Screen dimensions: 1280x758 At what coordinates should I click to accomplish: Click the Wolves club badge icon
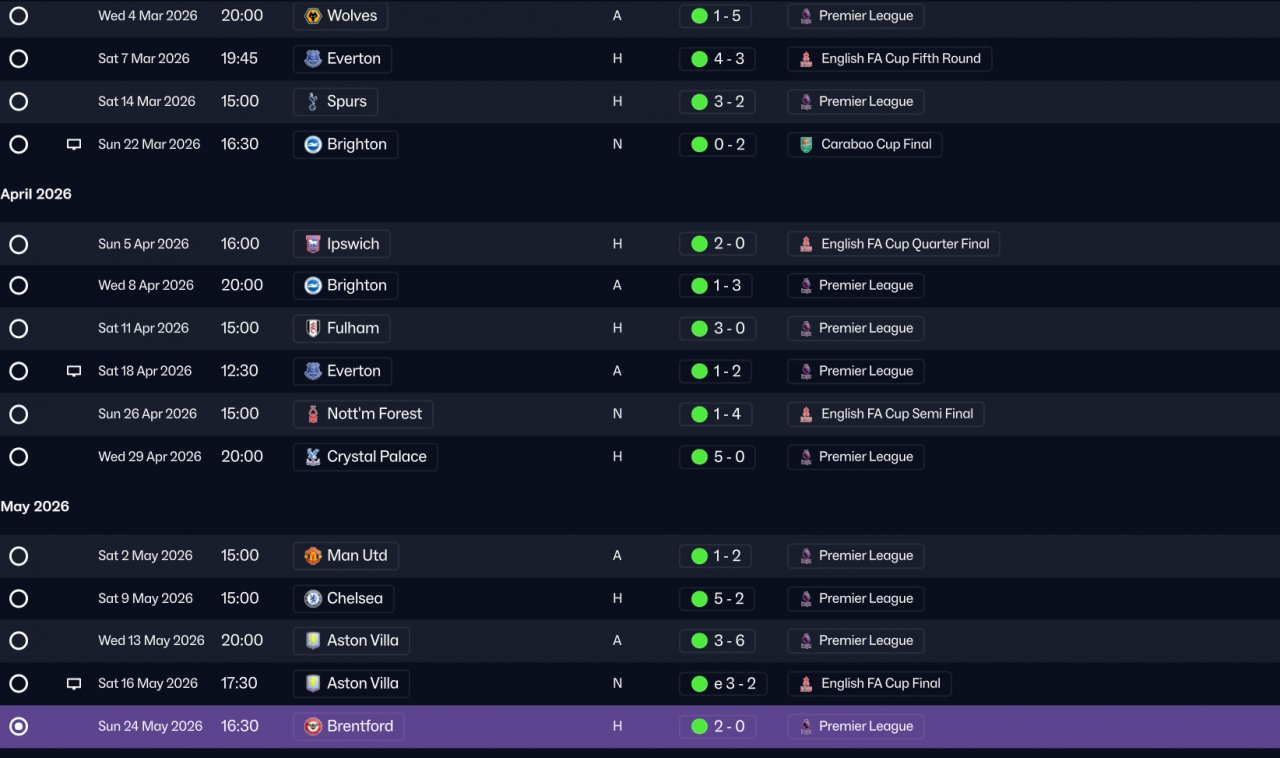[313, 16]
